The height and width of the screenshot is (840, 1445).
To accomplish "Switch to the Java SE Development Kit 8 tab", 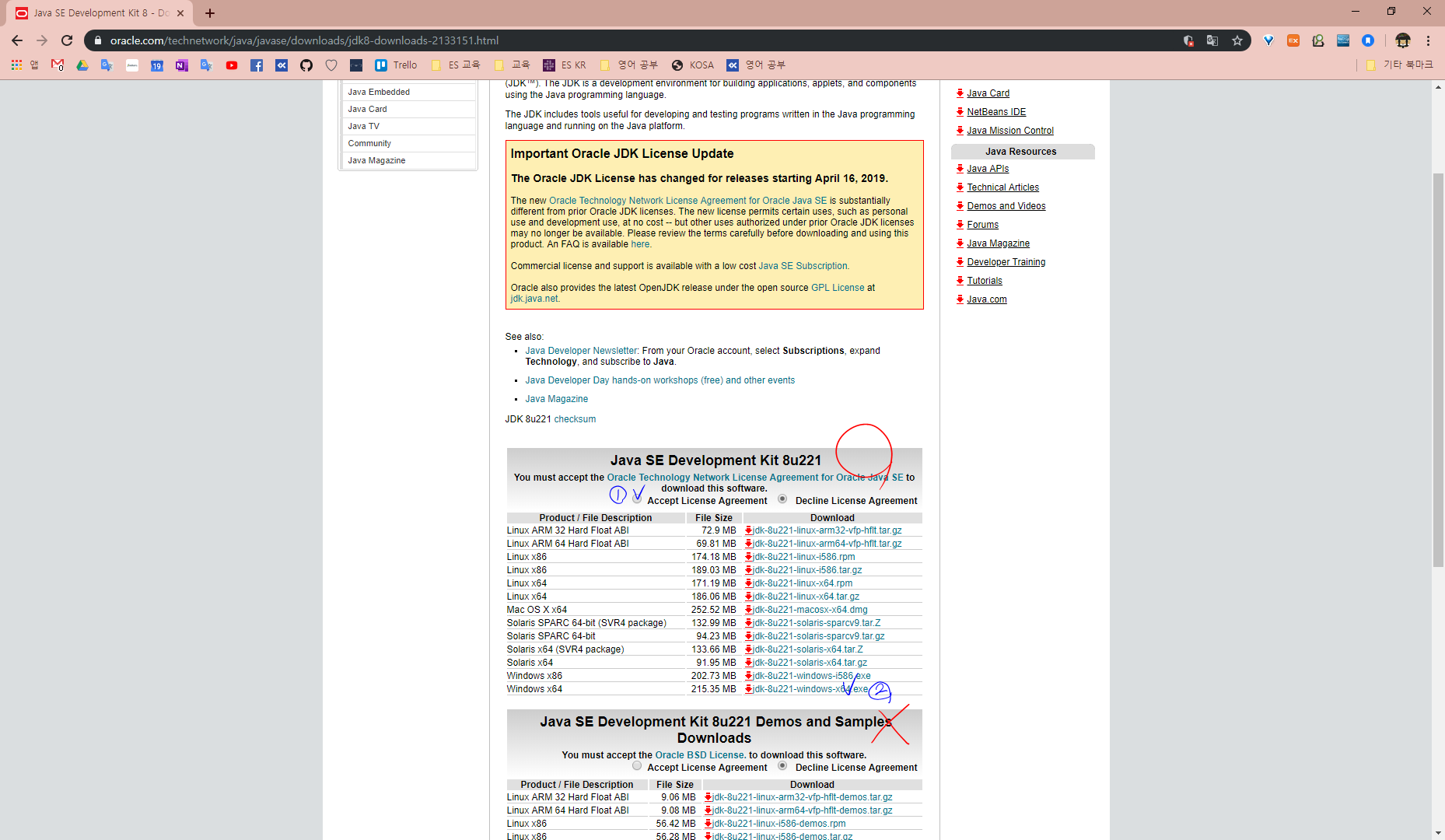I will point(101,13).
